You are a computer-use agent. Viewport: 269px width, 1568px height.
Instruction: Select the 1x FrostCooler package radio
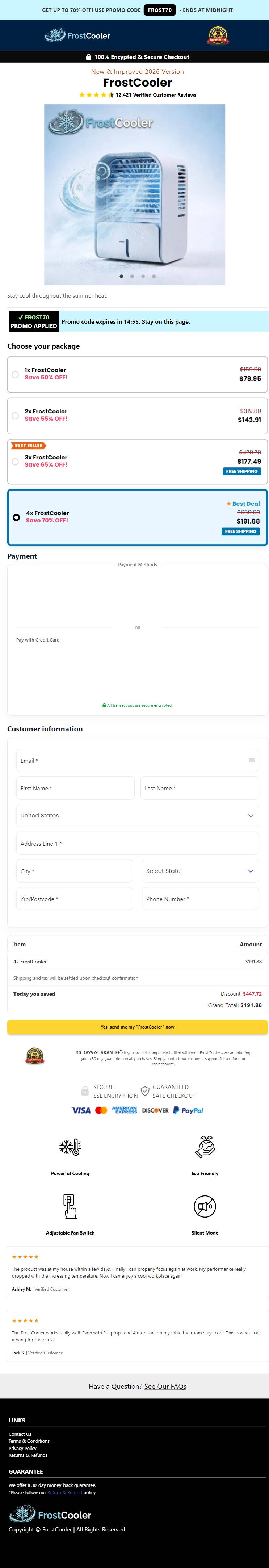click(15, 374)
